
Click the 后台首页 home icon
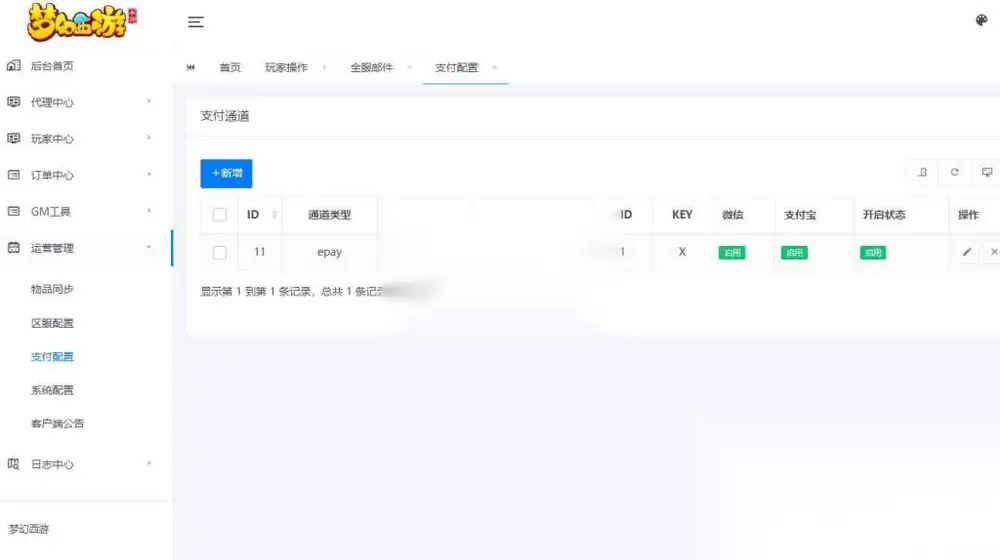point(13,65)
